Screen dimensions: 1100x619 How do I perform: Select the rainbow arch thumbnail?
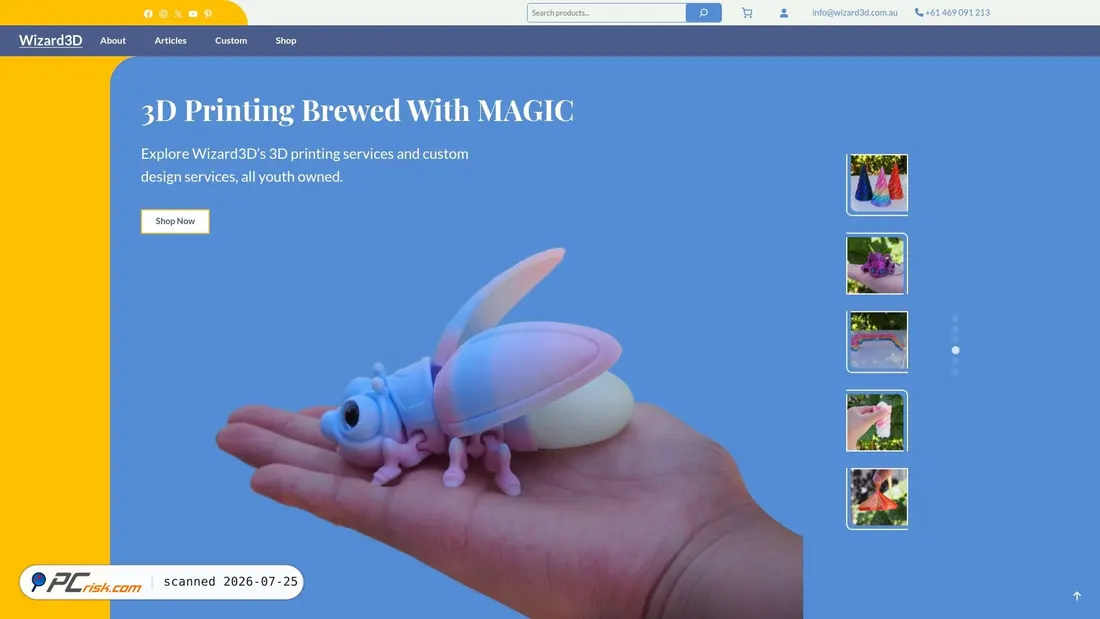click(x=877, y=342)
